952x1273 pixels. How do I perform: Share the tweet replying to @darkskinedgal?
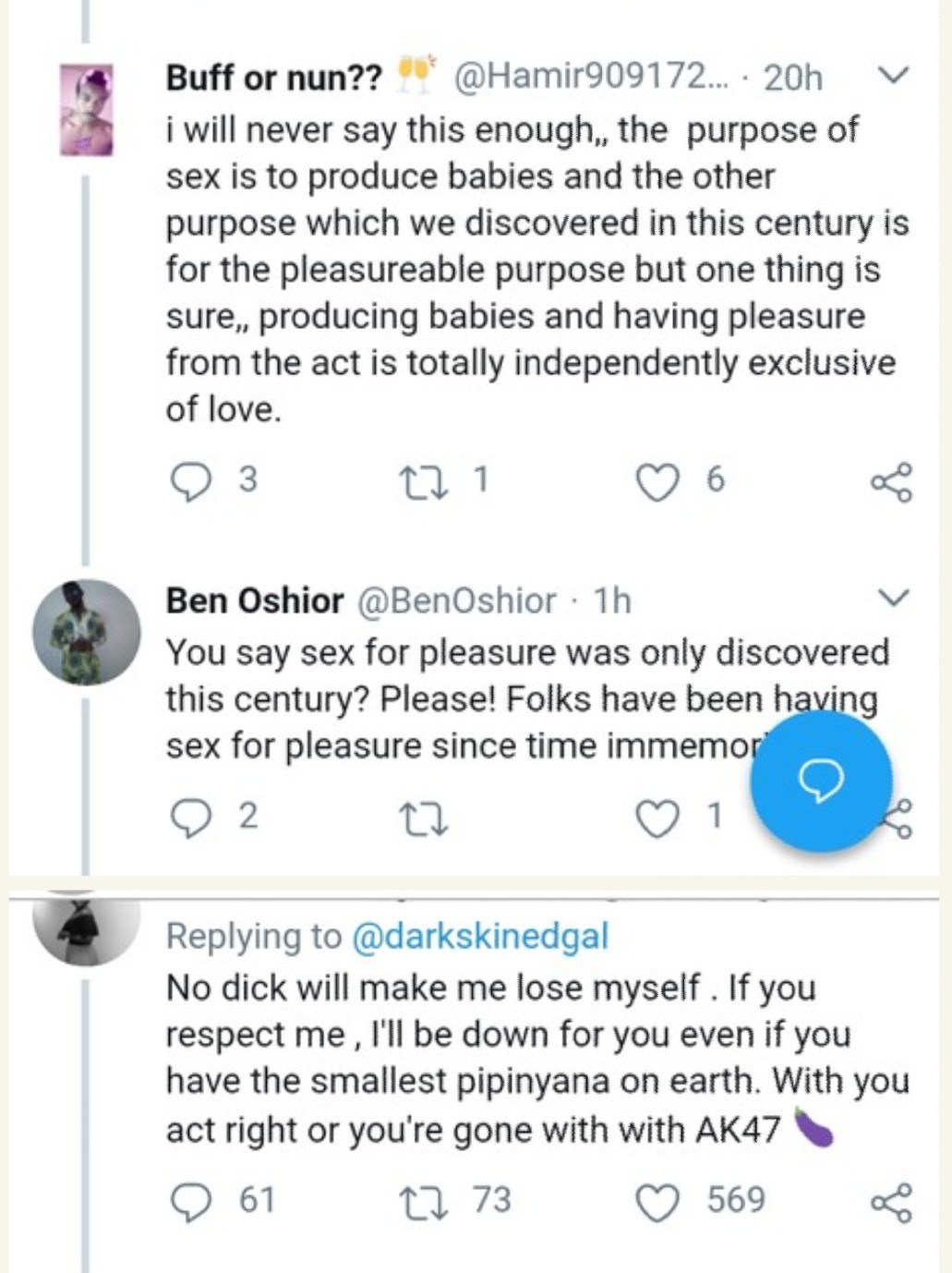click(x=891, y=1203)
